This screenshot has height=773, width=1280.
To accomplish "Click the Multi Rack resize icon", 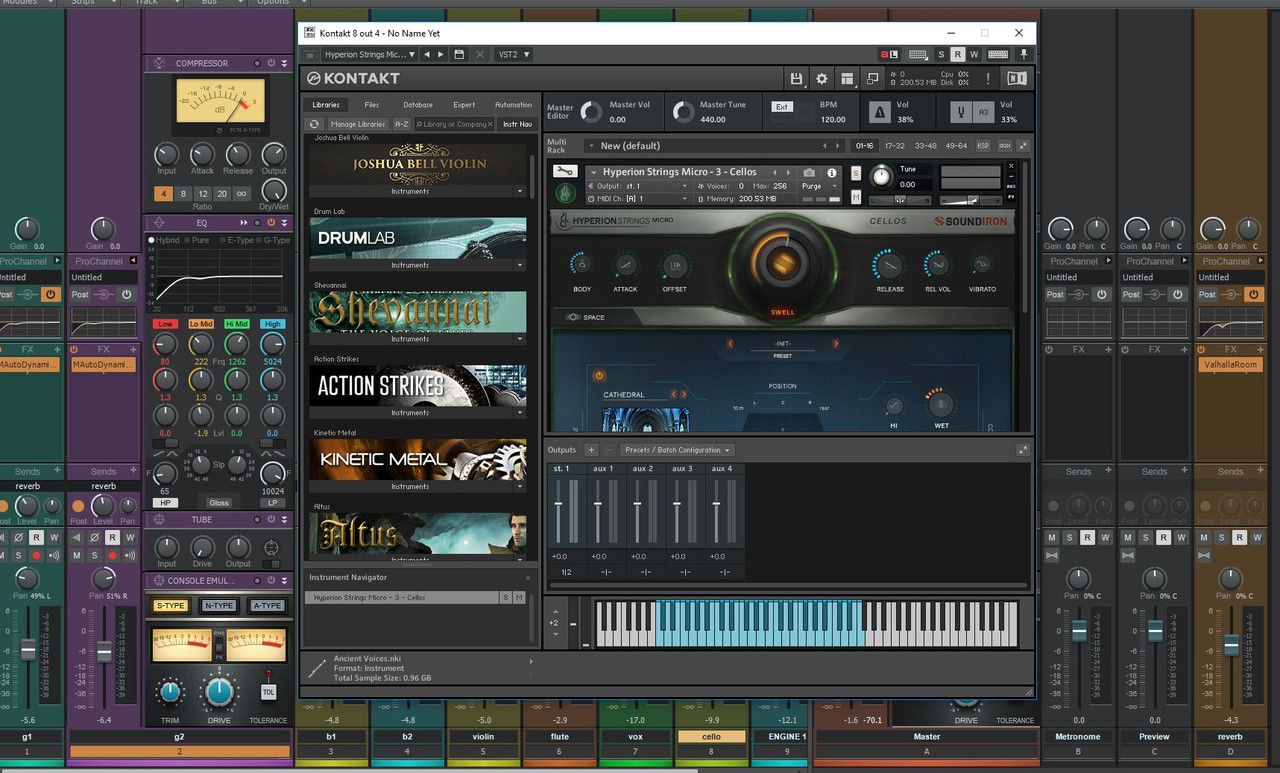I will click(1022, 146).
